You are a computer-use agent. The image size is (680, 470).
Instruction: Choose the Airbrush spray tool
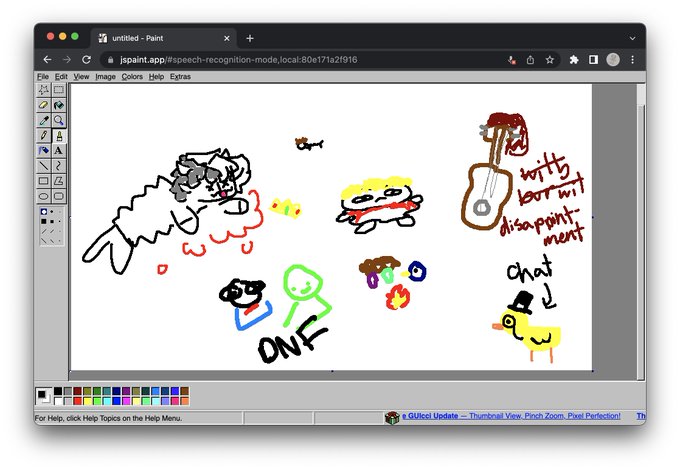(x=43, y=150)
